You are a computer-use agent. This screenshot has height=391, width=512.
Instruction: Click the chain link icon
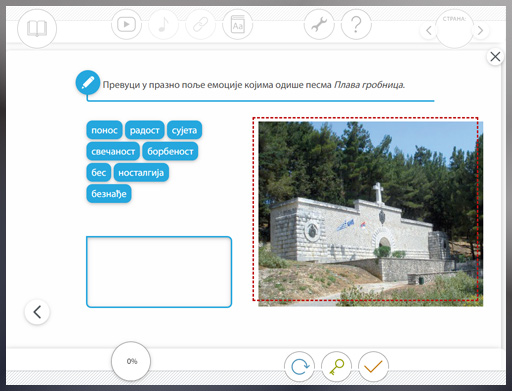pos(200,24)
